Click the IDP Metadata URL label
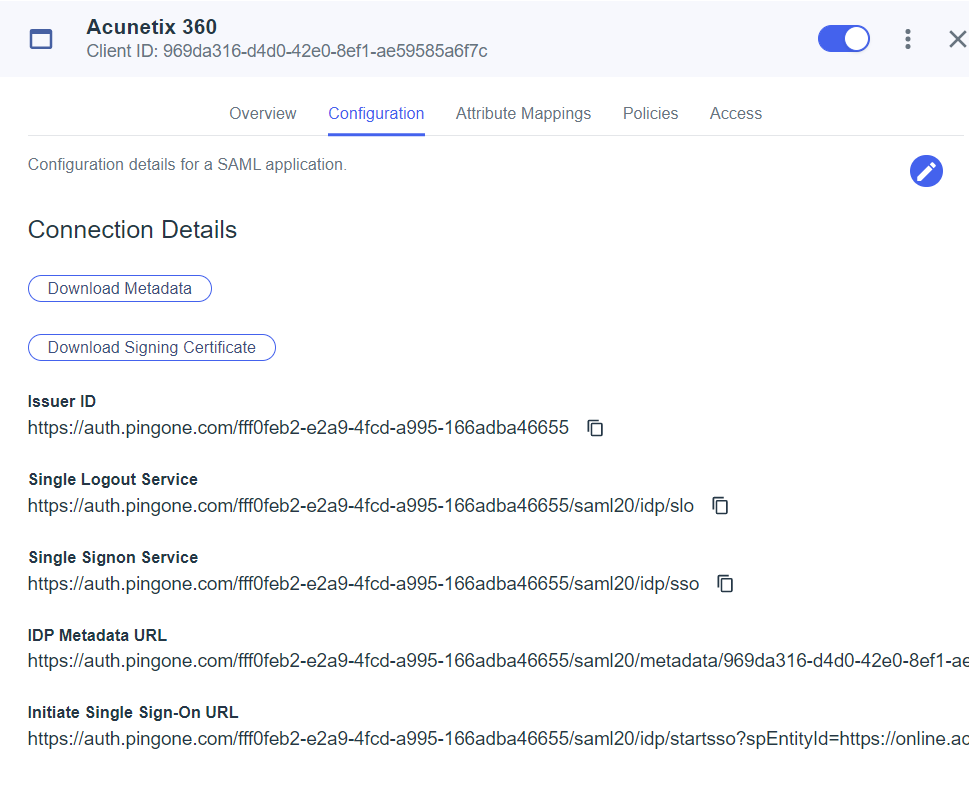 98,635
